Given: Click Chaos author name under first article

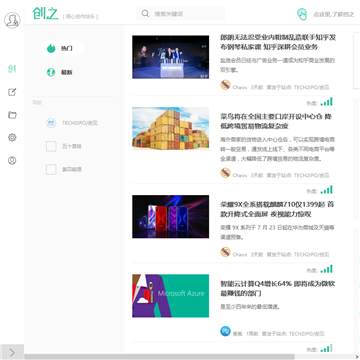Looking at the screenshot, I should pyautogui.click(x=240, y=87).
